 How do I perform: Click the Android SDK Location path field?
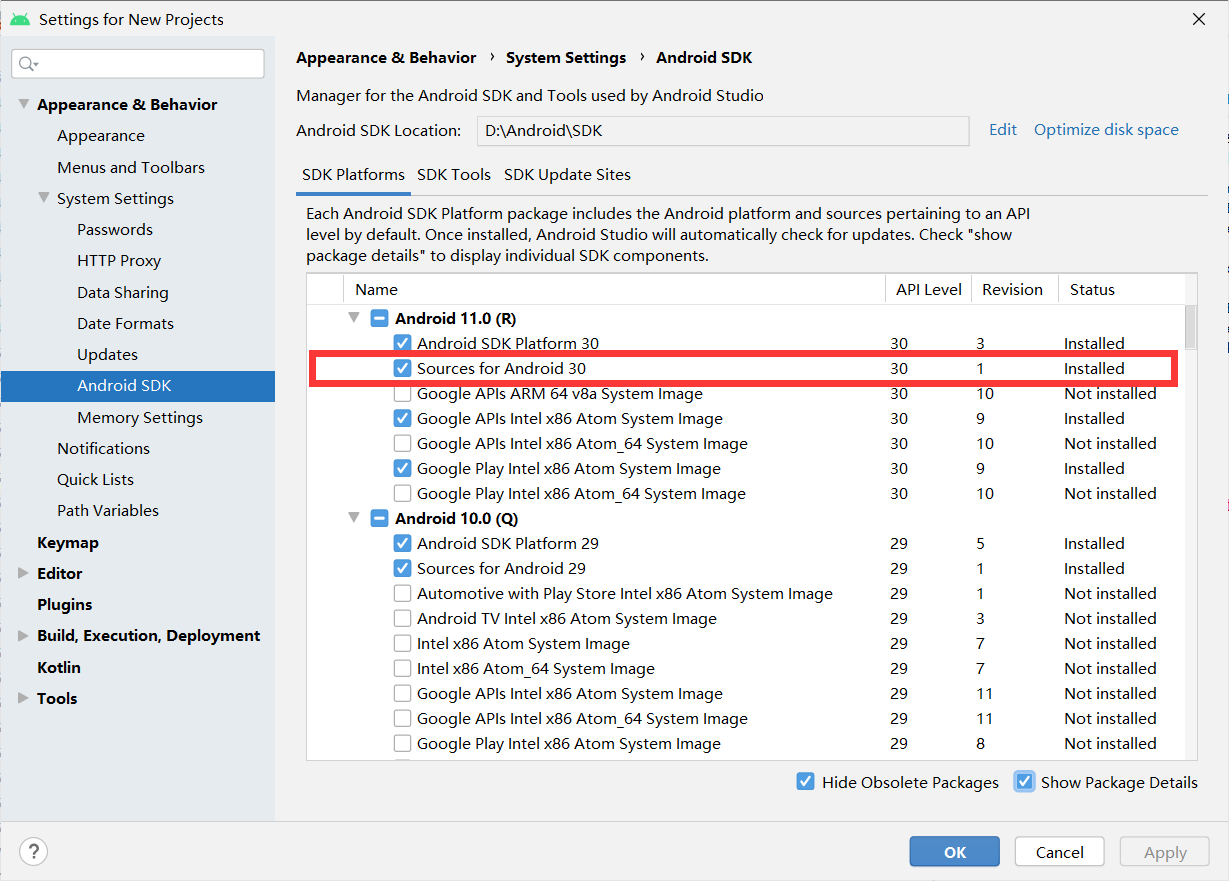click(723, 131)
